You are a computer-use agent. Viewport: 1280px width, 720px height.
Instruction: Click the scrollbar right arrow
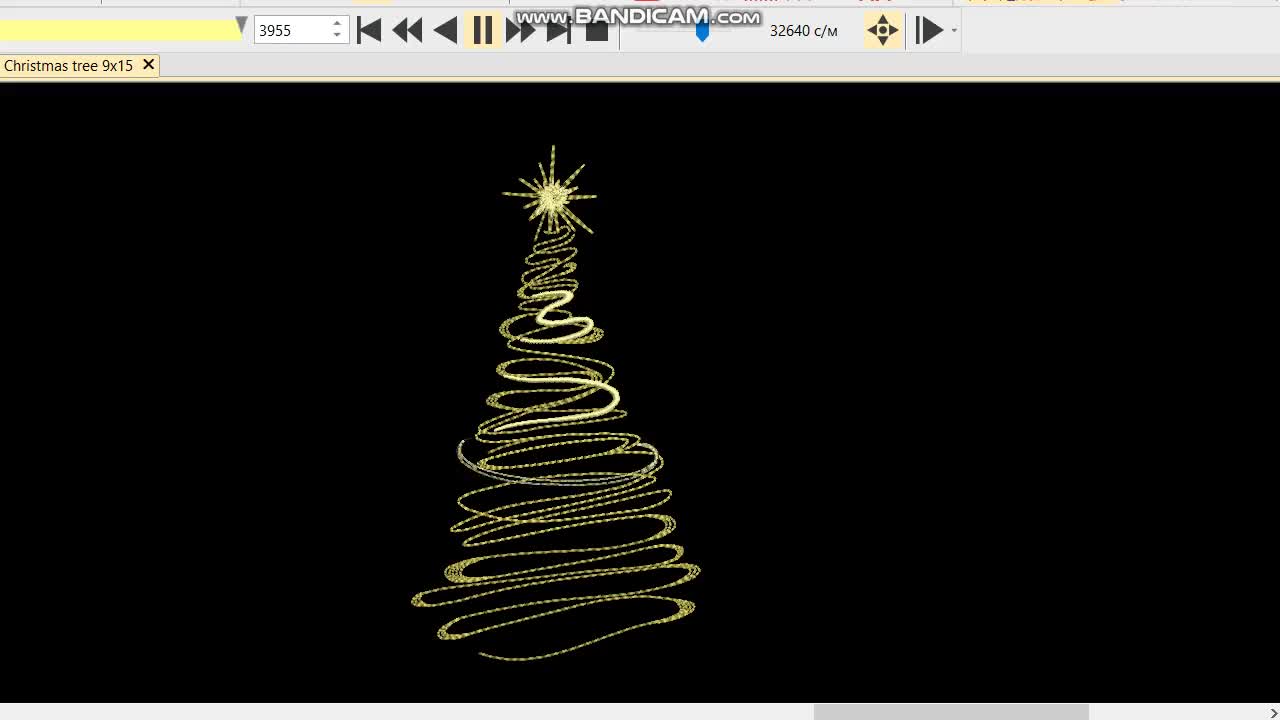1273,712
